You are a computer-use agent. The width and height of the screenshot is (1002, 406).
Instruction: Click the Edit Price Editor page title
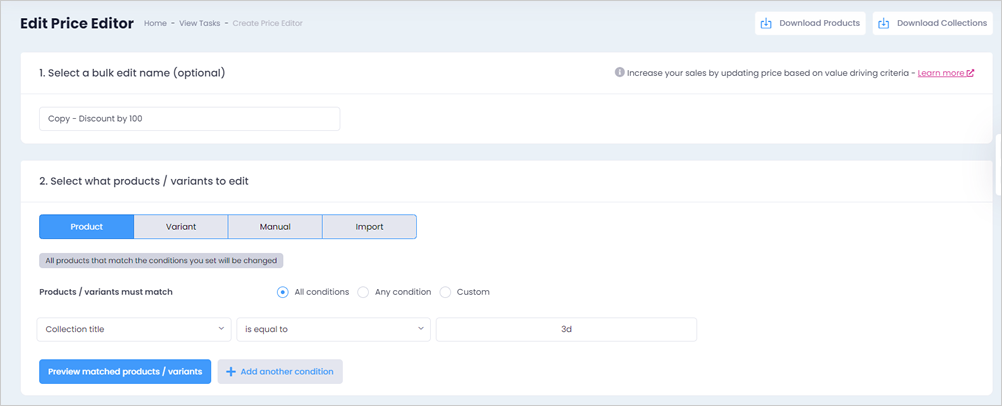tap(77, 24)
